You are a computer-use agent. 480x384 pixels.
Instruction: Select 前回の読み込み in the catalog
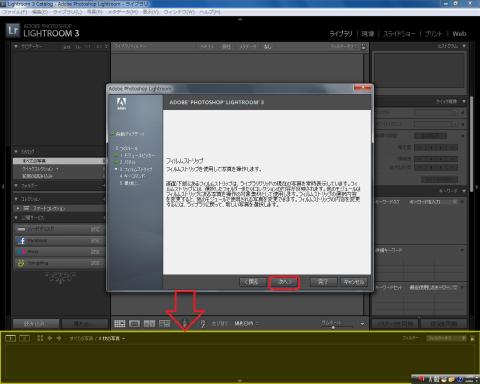point(59,176)
